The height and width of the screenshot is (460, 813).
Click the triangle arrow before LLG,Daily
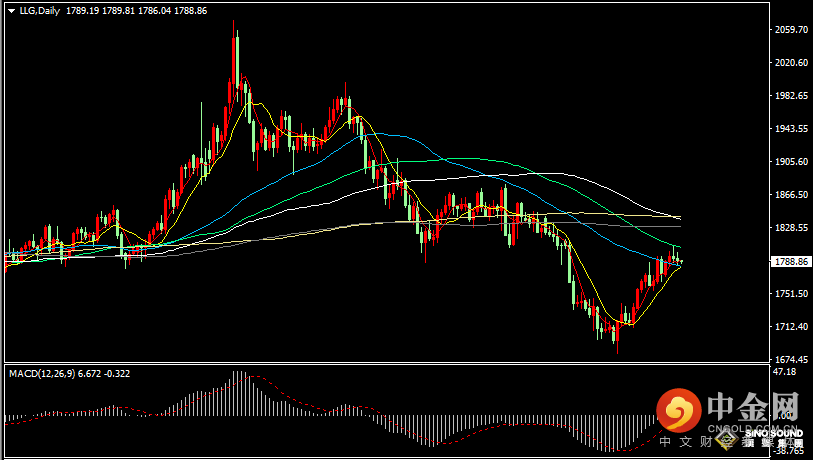[x=10, y=10]
